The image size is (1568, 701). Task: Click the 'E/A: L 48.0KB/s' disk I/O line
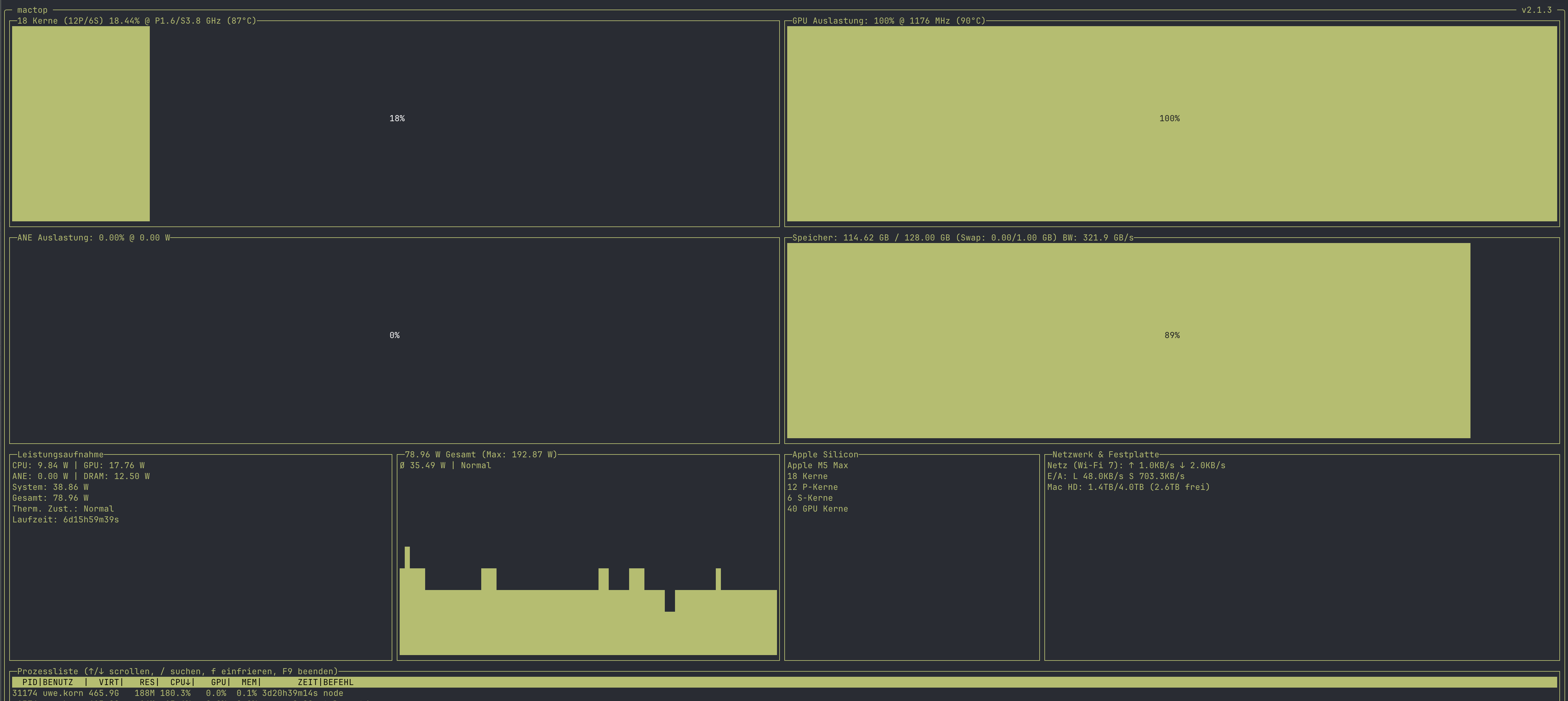(x=1116, y=476)
